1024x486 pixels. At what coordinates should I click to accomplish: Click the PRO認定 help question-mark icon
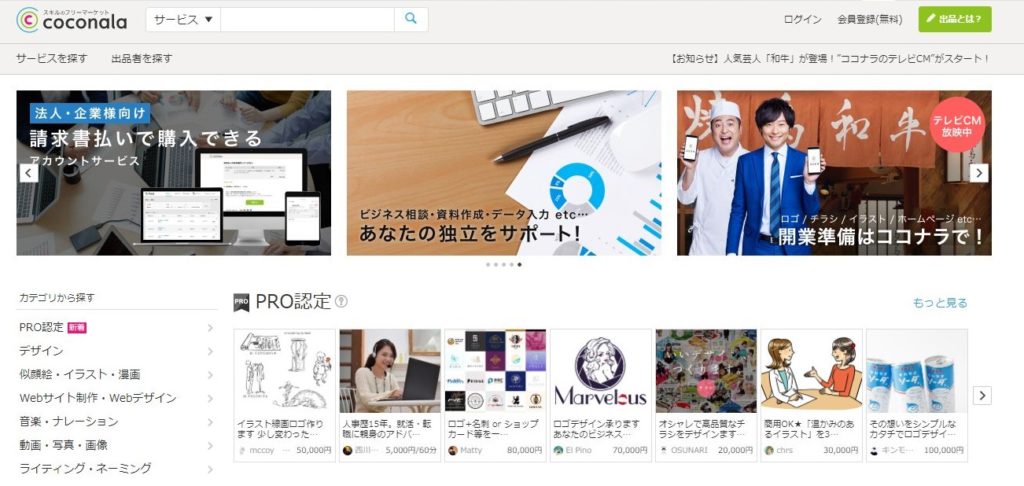click(x=341, y=302)
